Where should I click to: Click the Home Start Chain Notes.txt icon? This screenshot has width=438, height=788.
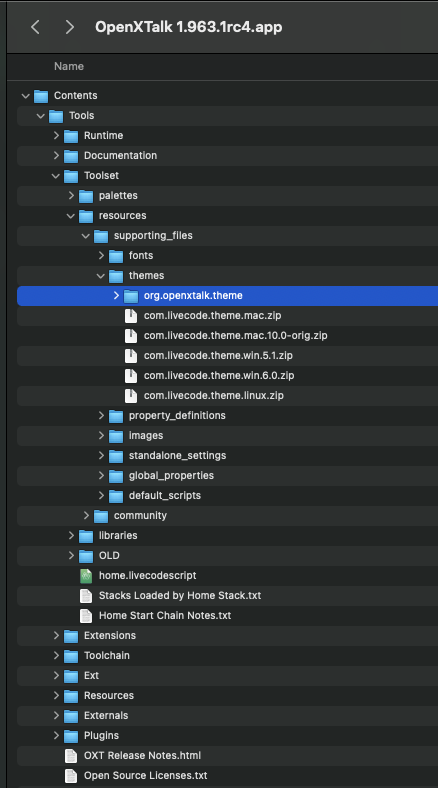[x=86, y=616]
